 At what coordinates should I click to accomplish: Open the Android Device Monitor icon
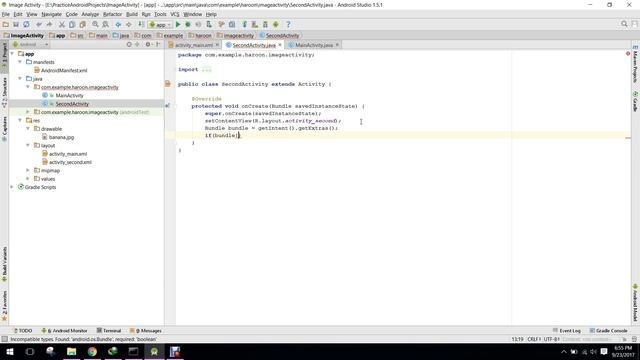click(x=276, y=24)
